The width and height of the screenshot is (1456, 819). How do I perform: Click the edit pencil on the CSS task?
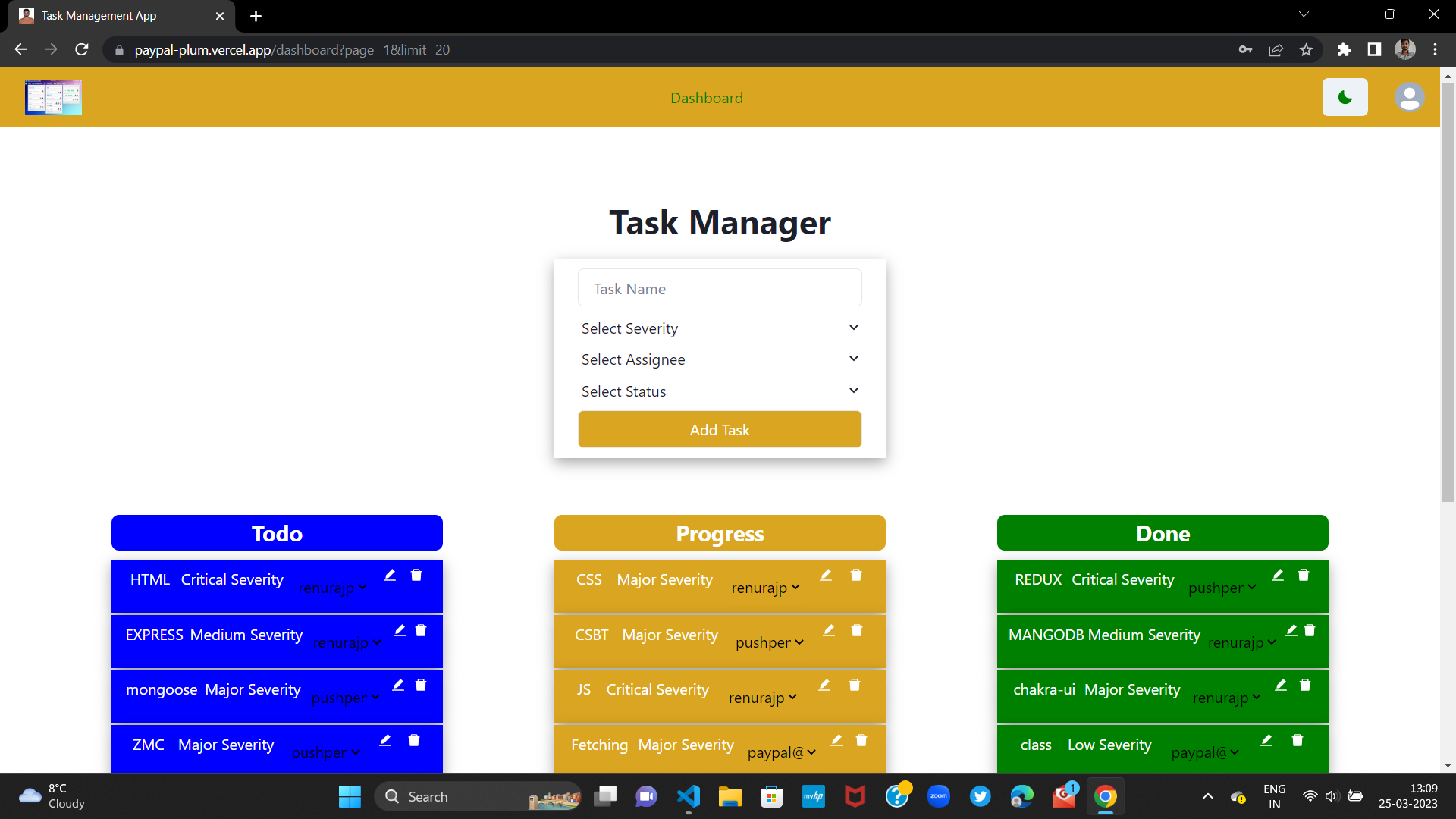tap(826, 575)
